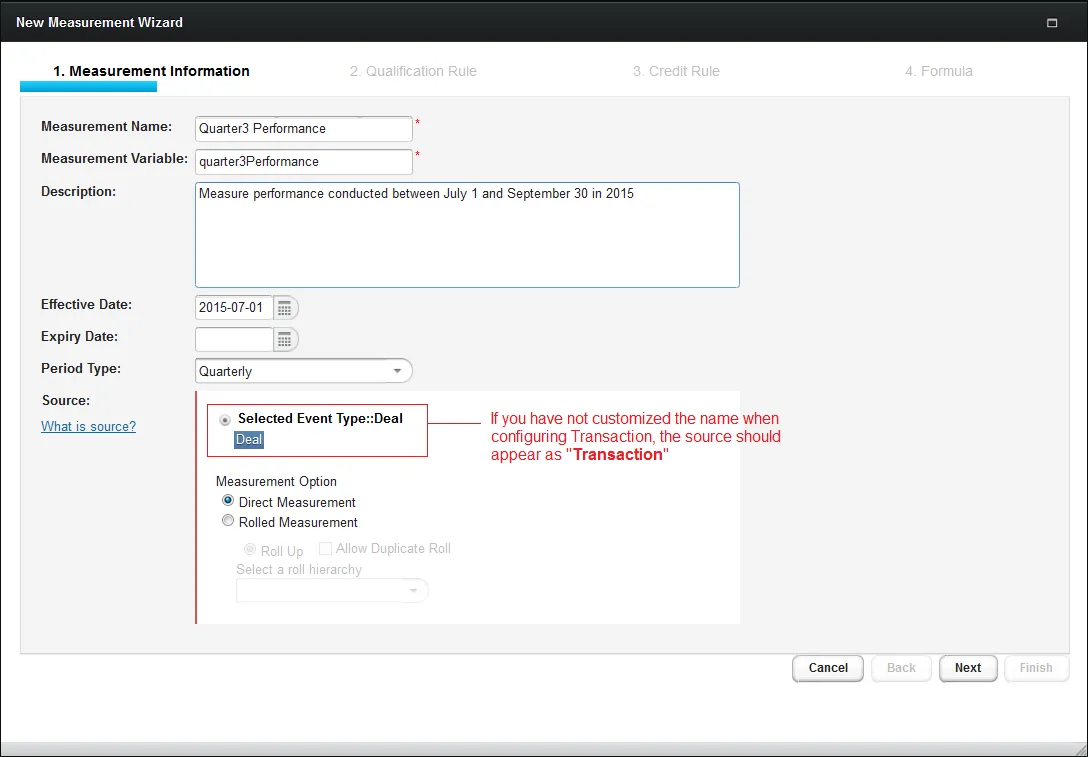
Task: Focus the Measurement Variable input field
Action: point(303,162)
